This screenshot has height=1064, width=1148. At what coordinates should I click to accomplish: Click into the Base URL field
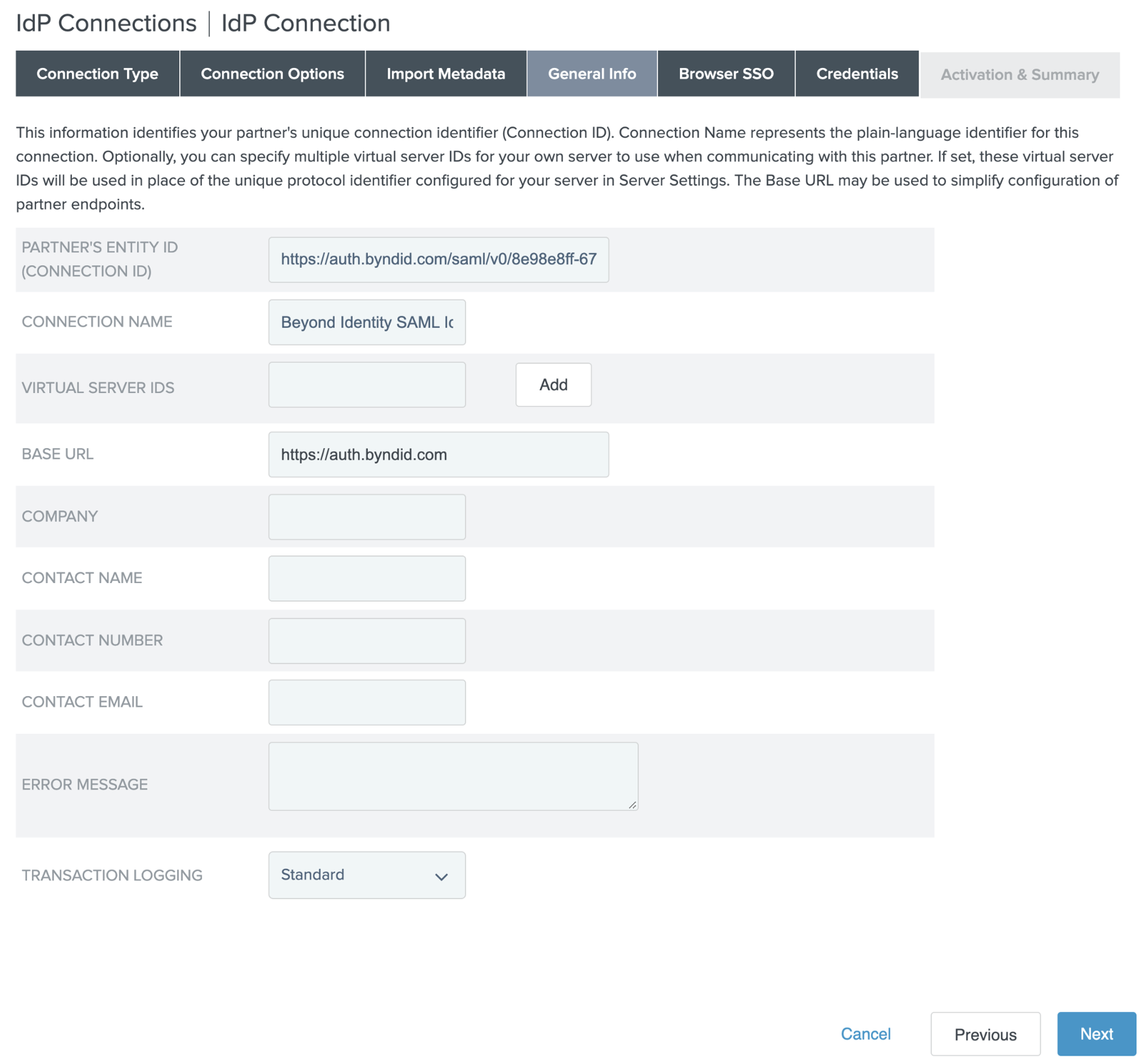click(x=438, y=455)
